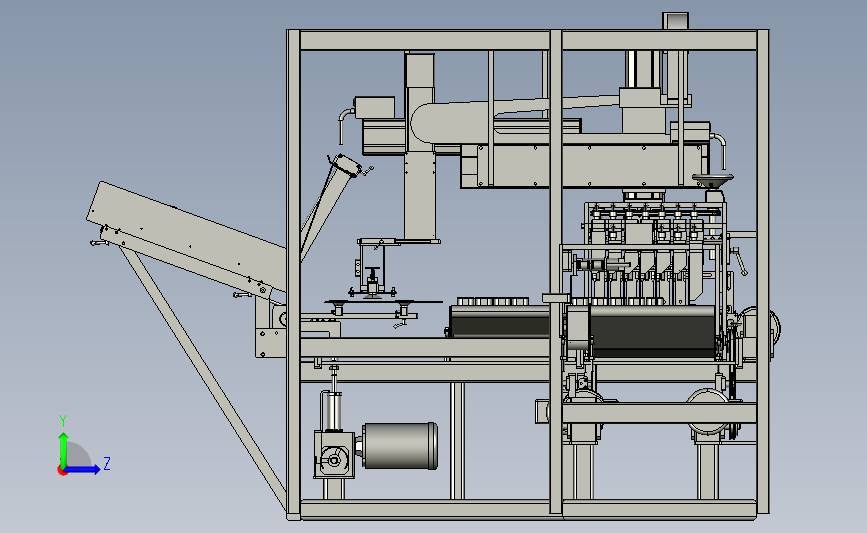Select the cylindrical electric motor in lower frame
This screenshot has height=533, width=867.
point(400,446)
